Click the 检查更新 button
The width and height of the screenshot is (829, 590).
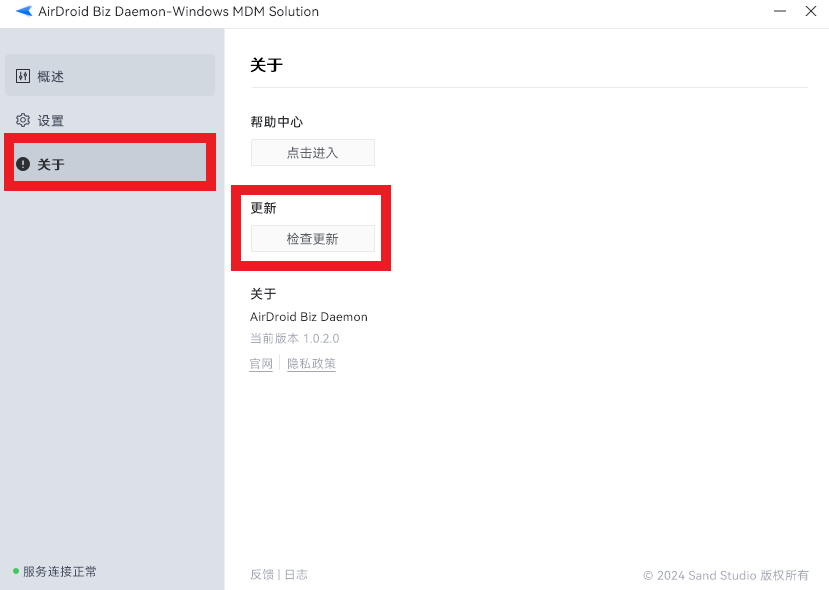tap(312, 239)
